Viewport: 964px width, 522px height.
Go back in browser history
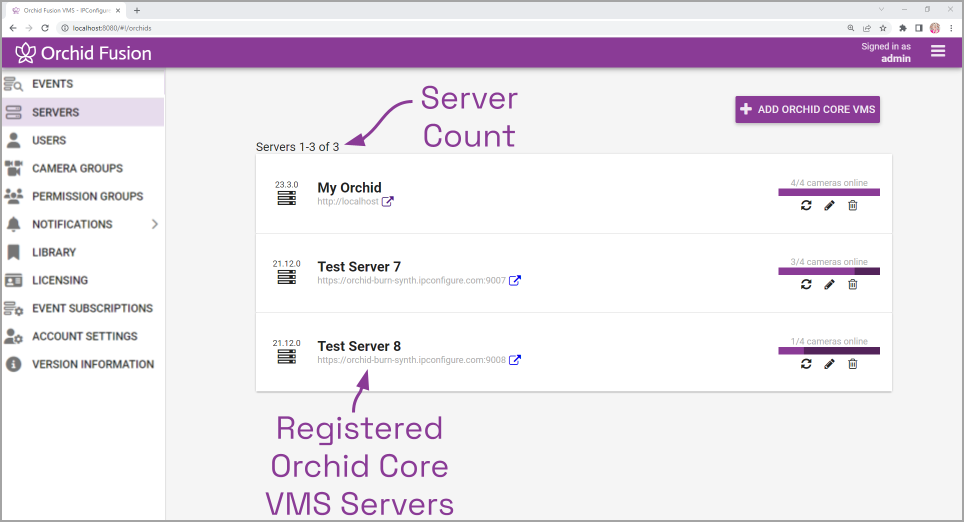(13, 28)
